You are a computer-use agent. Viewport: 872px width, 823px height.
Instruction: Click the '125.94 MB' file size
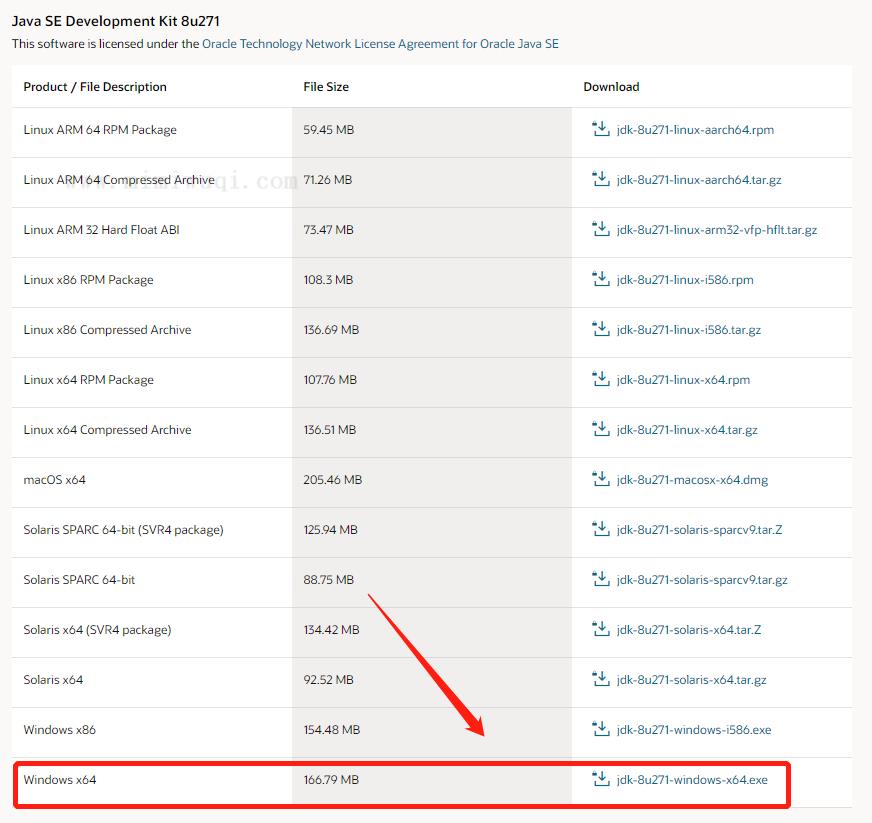pos(330,530)
